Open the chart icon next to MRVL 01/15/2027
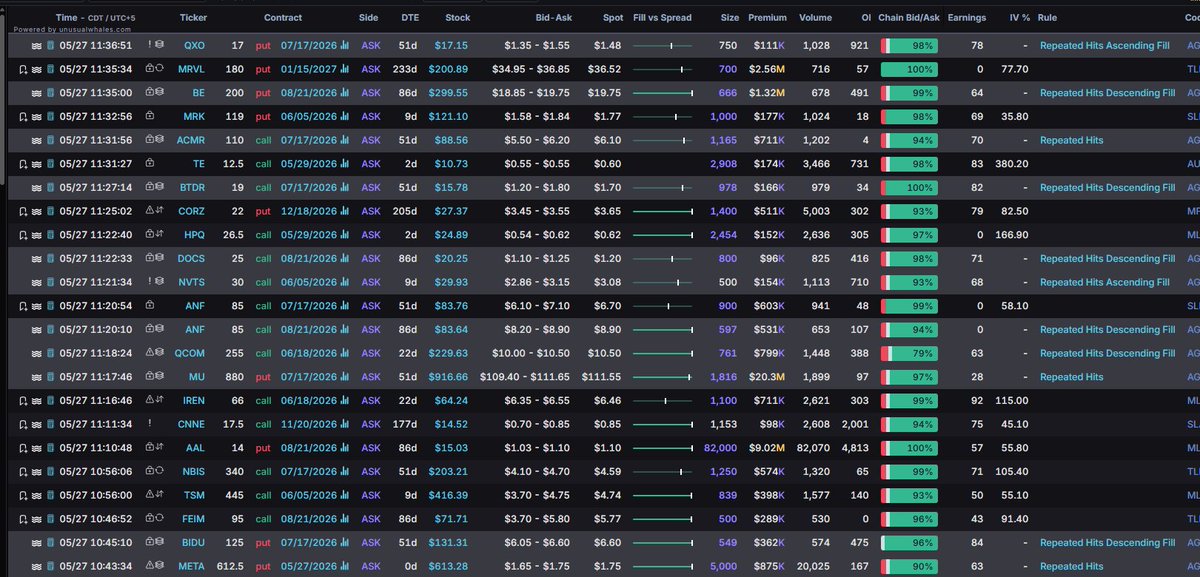Image resolution: width=1200 pixels, height=577 pixels. (x=345, y=69)
